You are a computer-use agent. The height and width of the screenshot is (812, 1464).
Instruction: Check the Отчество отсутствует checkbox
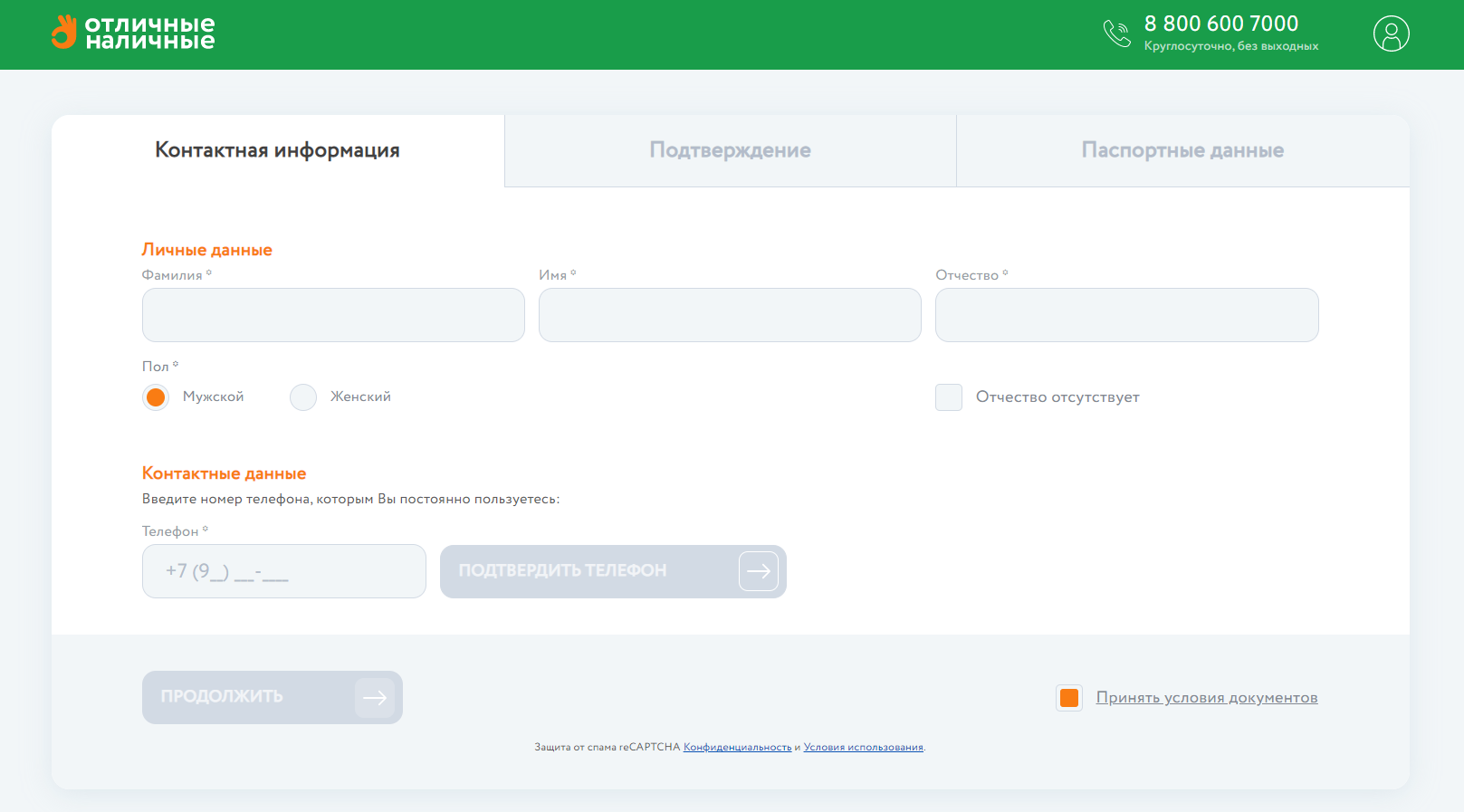coord(949,397)
